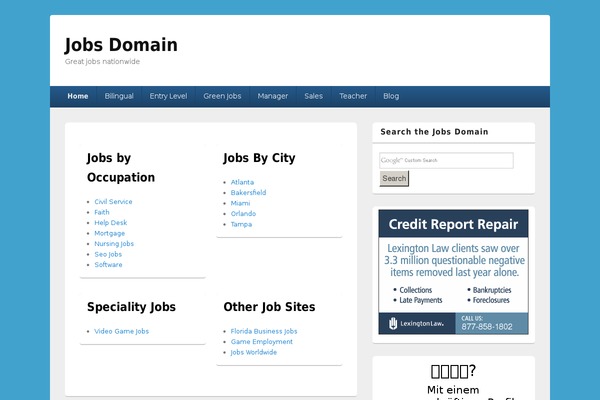View jobs in Miami
The height and width of the screenshot is (400, 600).
click(240, 203)
